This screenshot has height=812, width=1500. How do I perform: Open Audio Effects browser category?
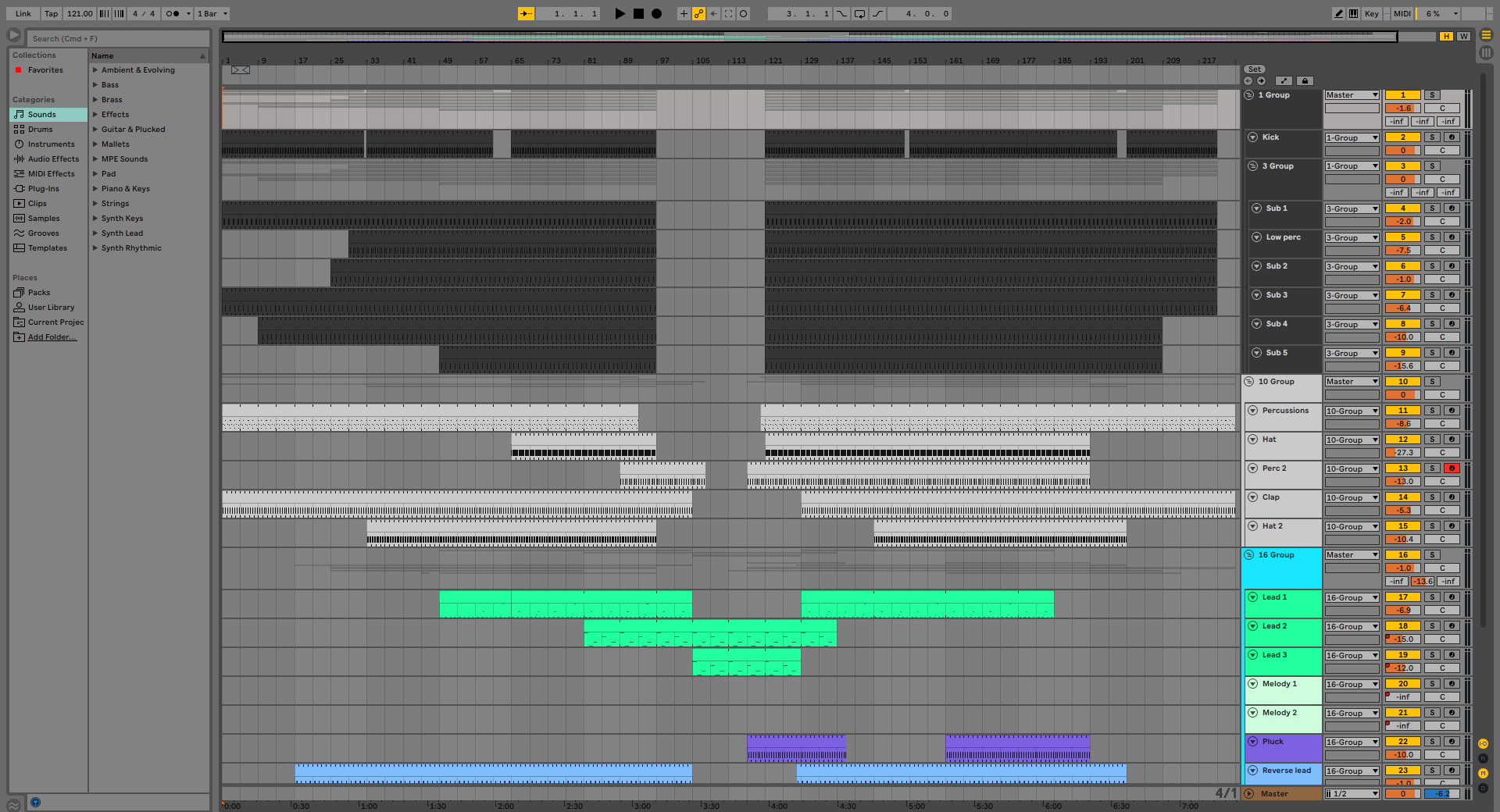48,159
